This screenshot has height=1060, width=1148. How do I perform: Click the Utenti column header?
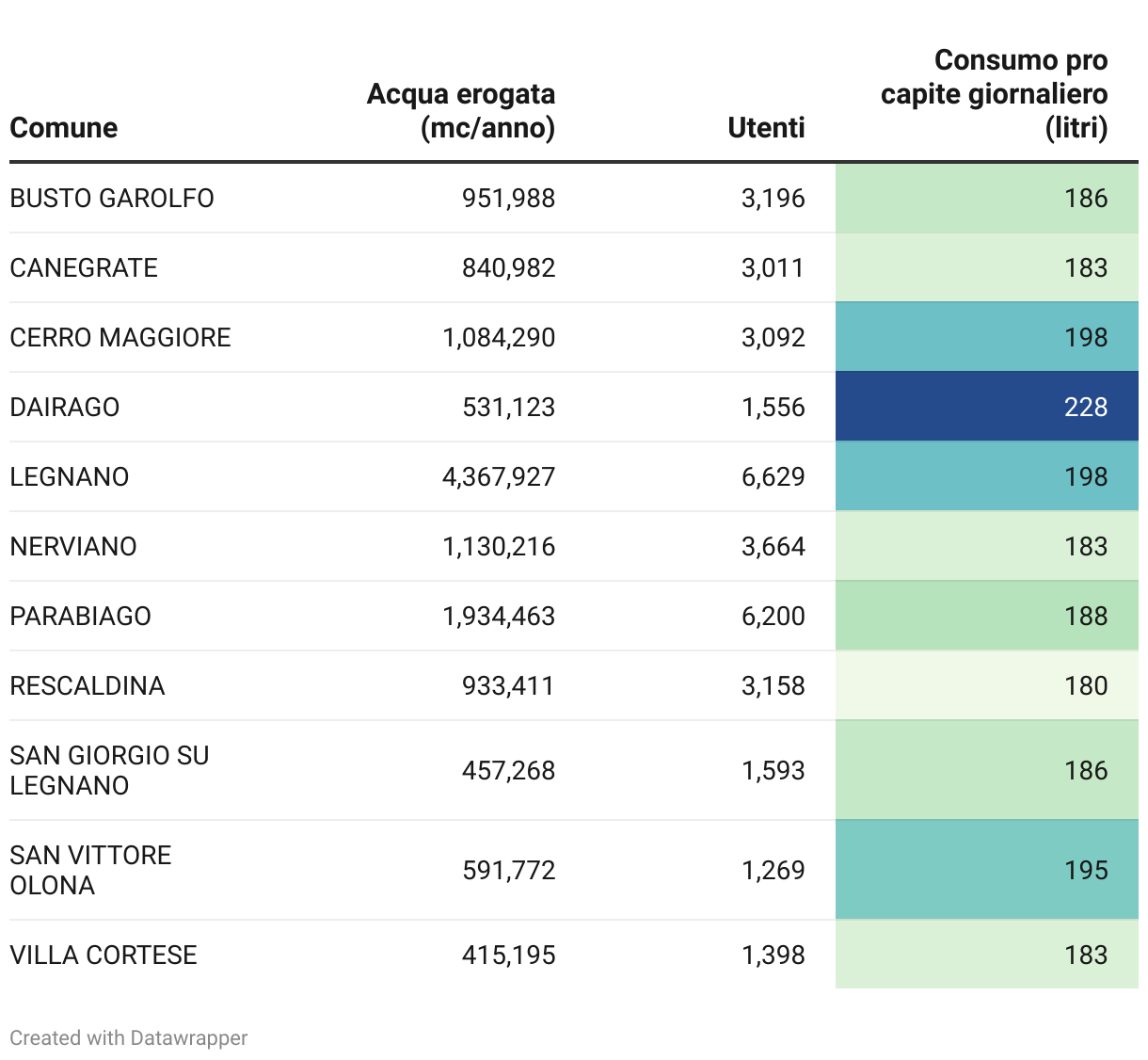[766, 128]
